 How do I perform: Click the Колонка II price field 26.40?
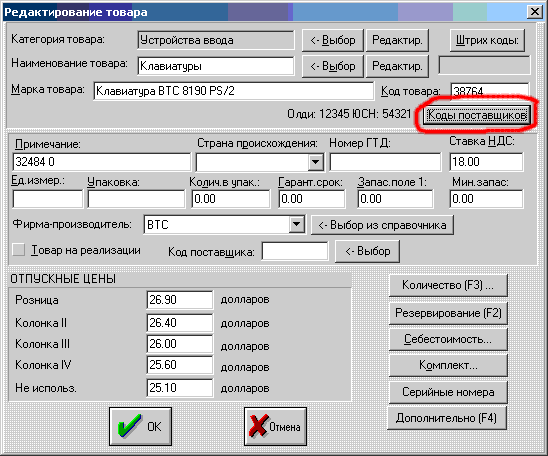[180, 323]
